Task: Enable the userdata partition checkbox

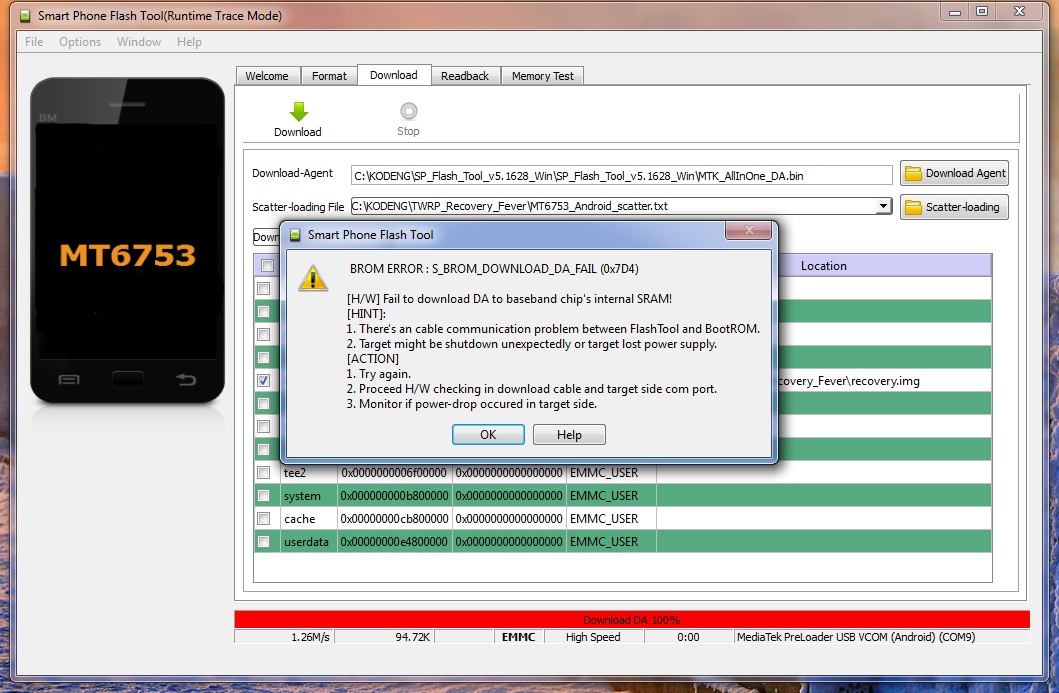Action: click(x=264, y=542)
